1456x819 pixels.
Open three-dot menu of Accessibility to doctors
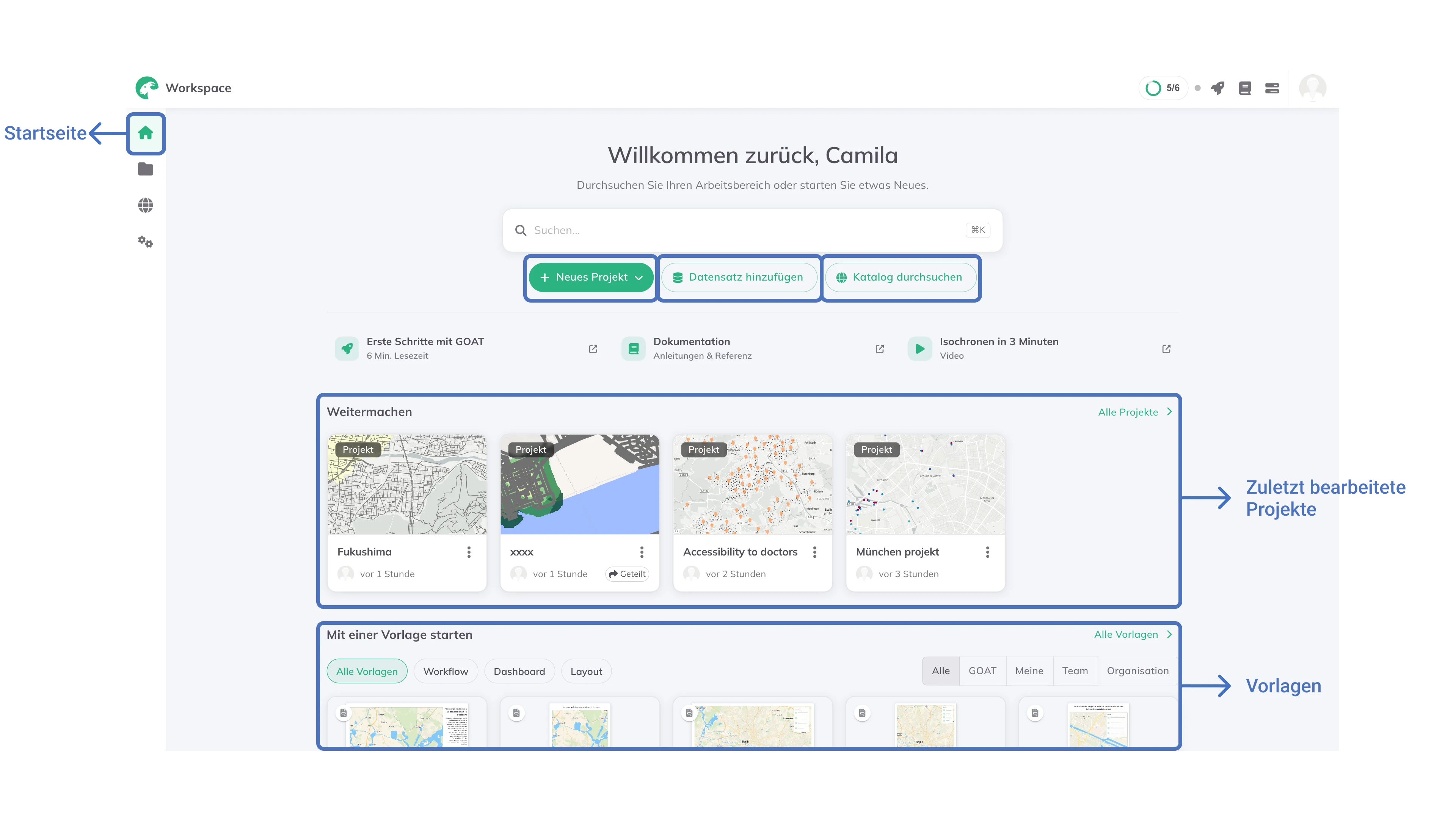pyautogui.click(x=814, y=552)
